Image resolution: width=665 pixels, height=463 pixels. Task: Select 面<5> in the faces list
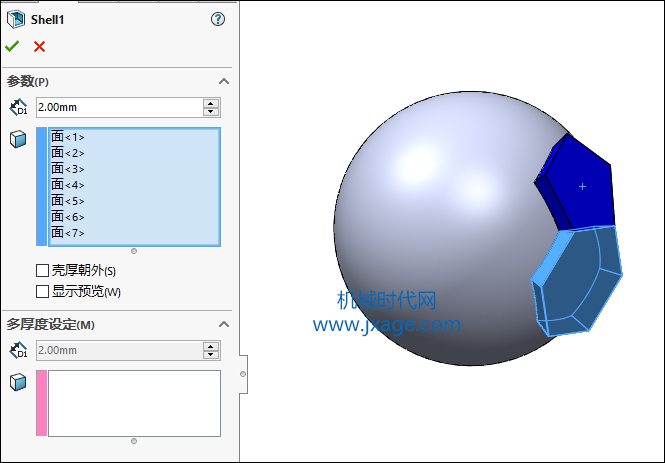[x=68, y=201]
